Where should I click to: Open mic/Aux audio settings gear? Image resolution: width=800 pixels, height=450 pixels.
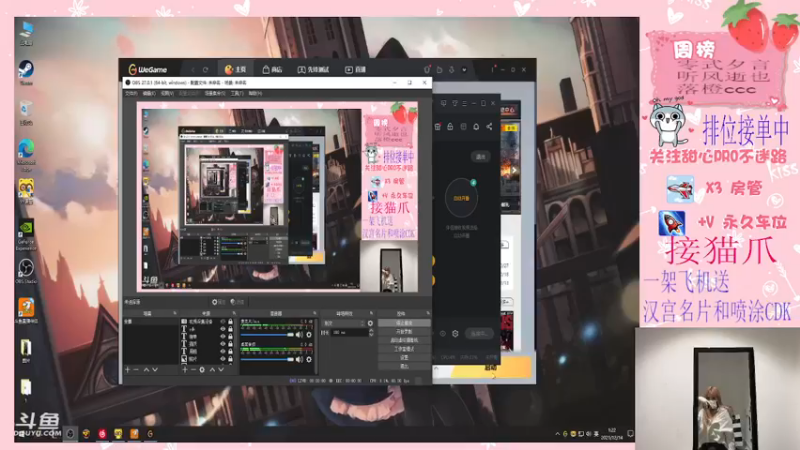[309, 335]
